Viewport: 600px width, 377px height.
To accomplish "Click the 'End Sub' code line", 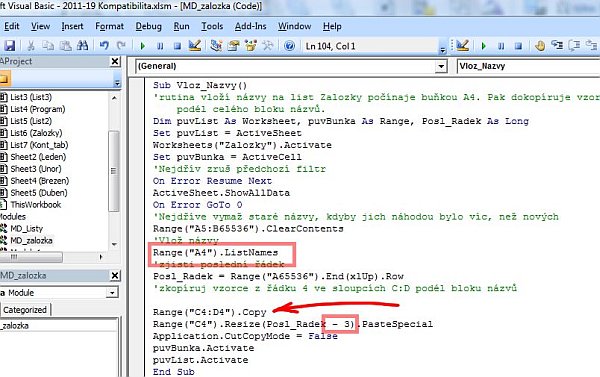I will point(173,372).
